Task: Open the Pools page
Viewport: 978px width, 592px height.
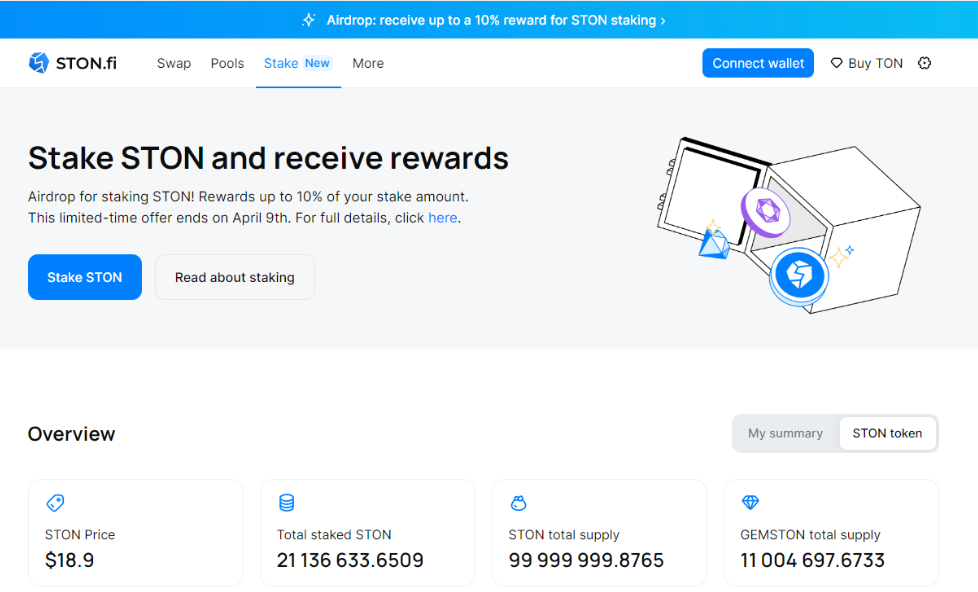Action: tap(227, 63)
